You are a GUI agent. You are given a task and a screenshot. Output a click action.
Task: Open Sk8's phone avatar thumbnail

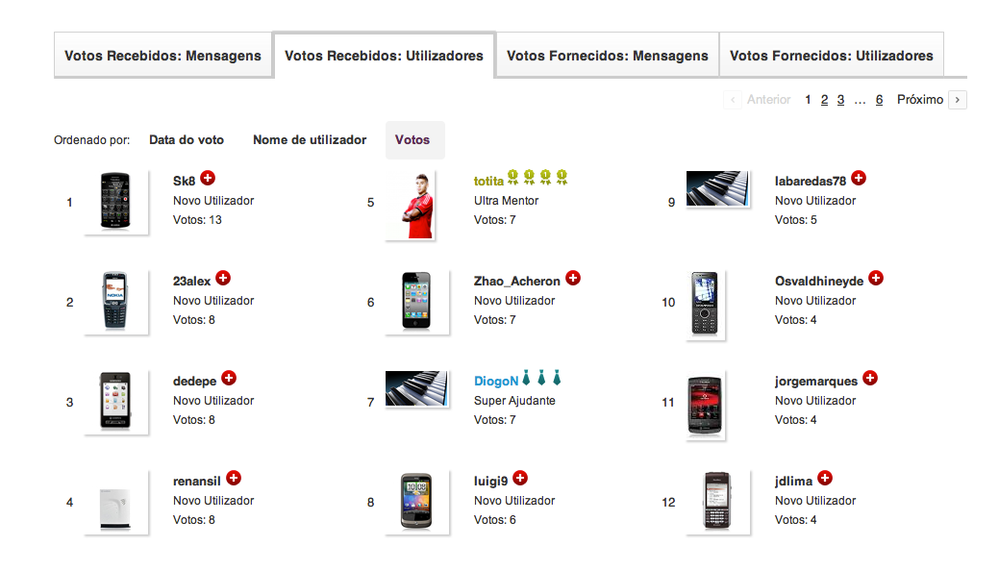116,202
